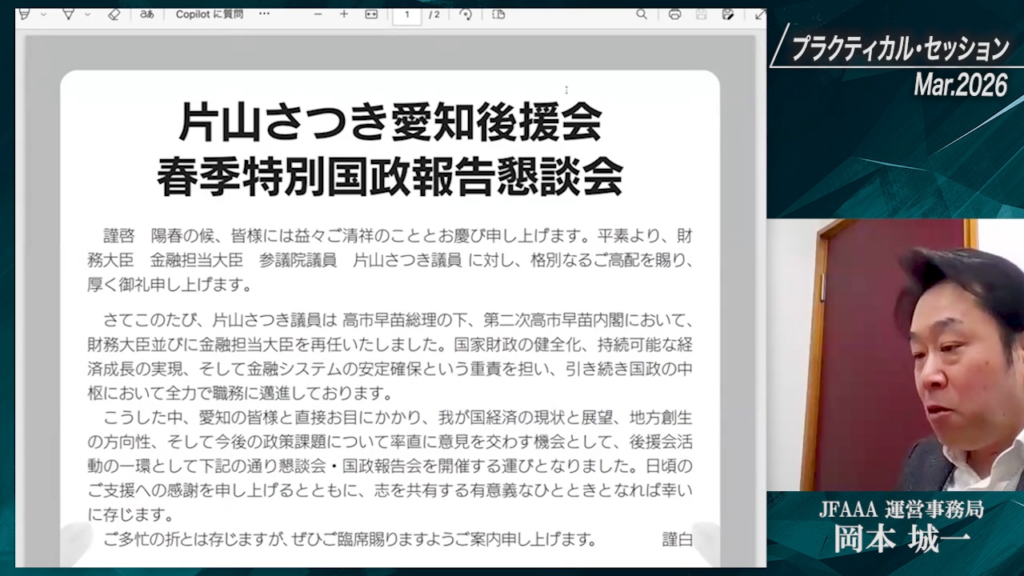Select the draw pen tool
The width and height of the screenshot is (1024, 576).
click(x=68, y=14)
